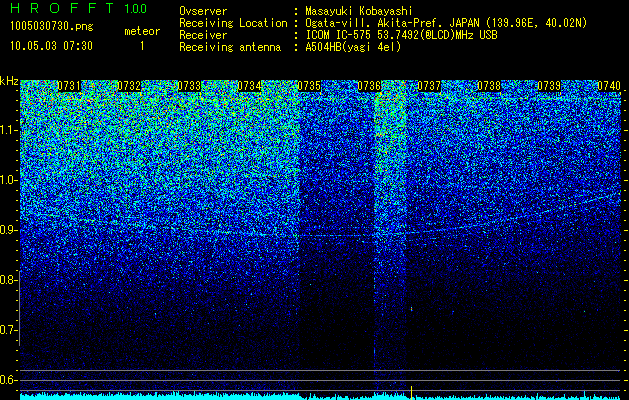Click the 1.0 kHz axis label
The image size is (629, 400).
tap(7, 180)
